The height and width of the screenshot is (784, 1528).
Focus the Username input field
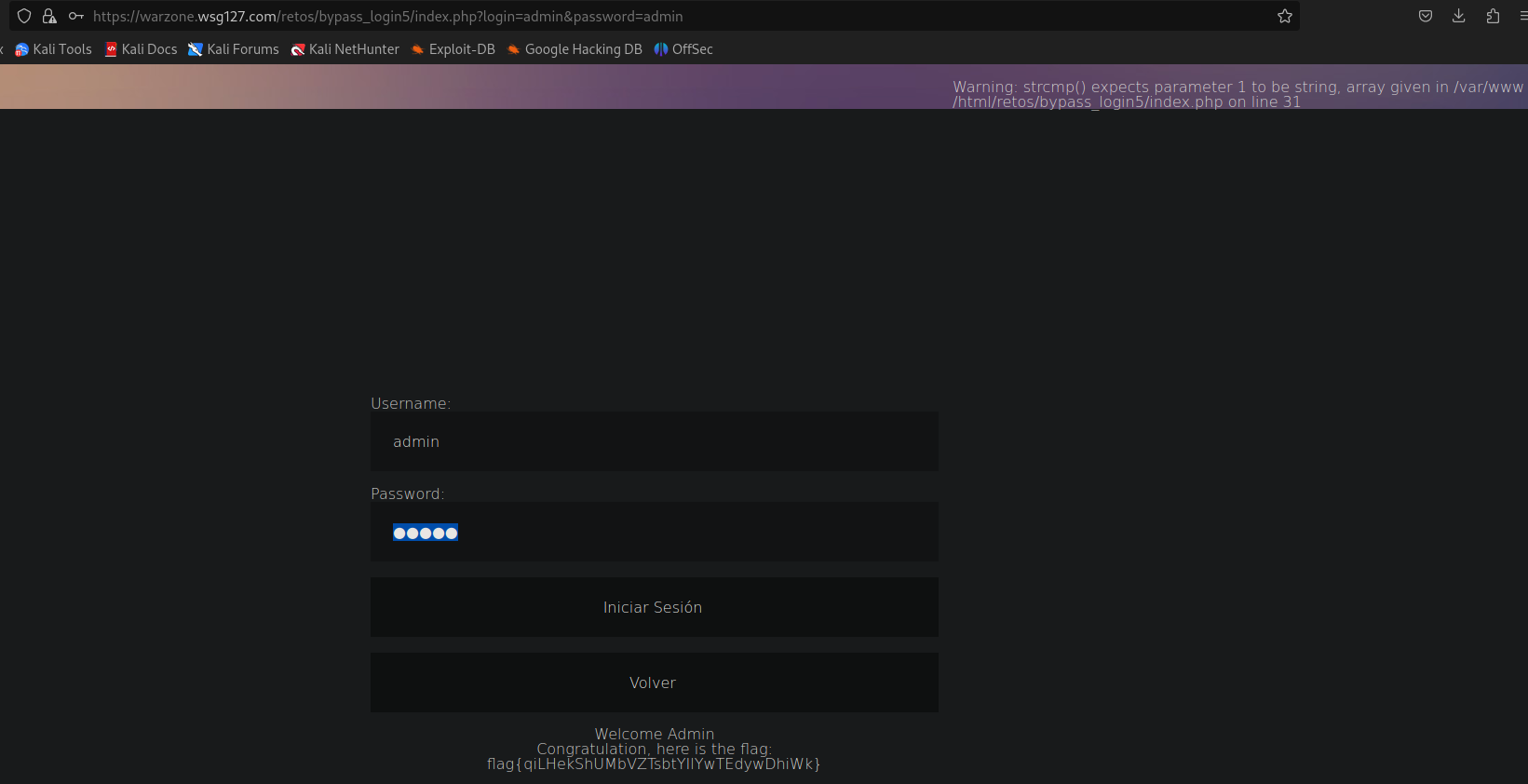tap(654, 441)
